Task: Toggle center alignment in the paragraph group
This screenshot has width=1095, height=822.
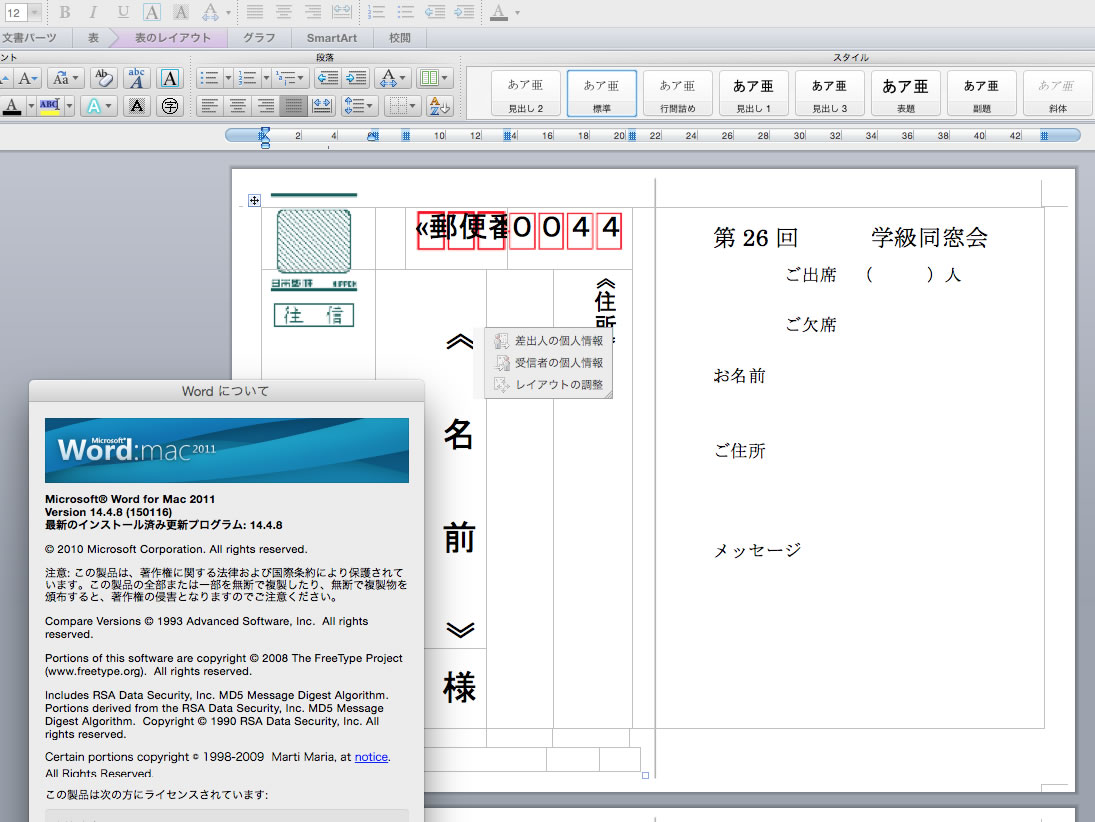Action: 237,106
